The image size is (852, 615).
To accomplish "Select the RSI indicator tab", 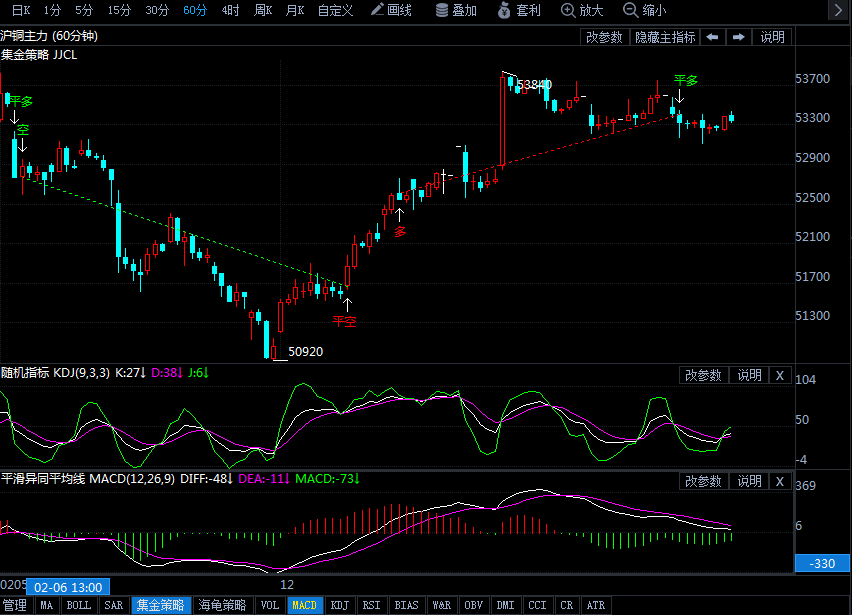I will [x=372, y=605].
